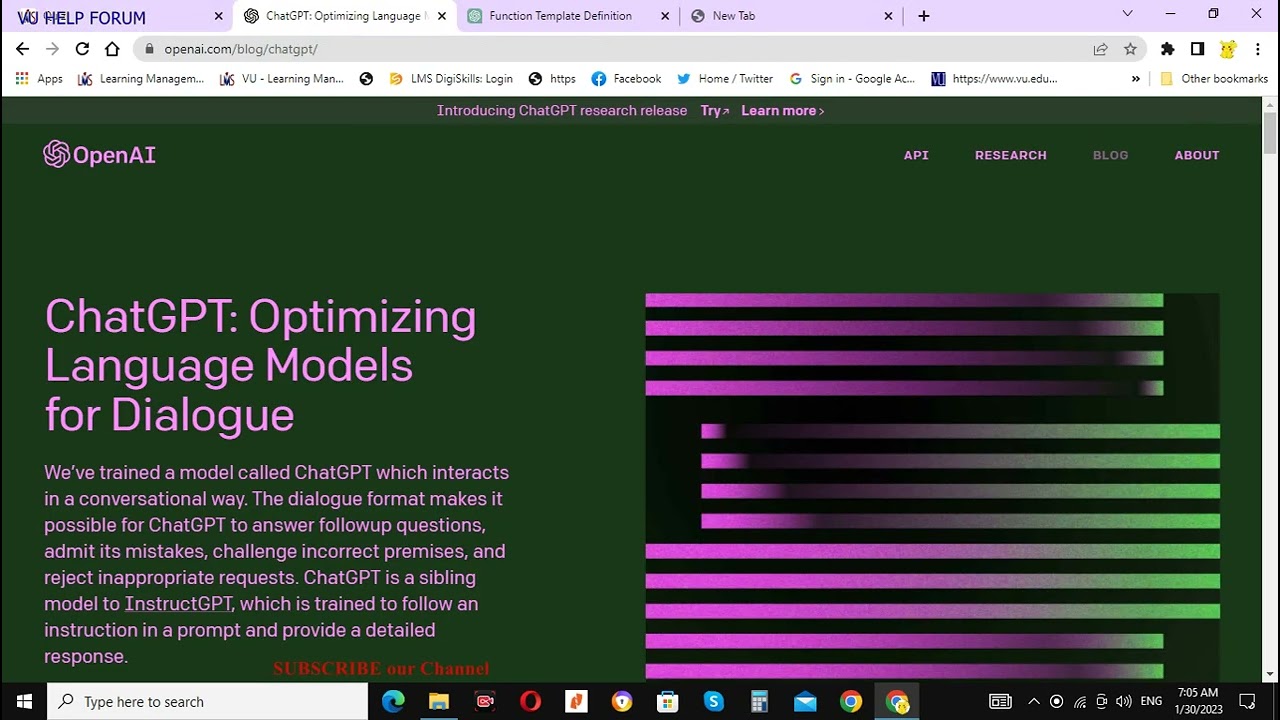The width and height of the screenshot is (1280, 720).
Task: Open the volume speaker tray icon
Action: [1124, 701]
